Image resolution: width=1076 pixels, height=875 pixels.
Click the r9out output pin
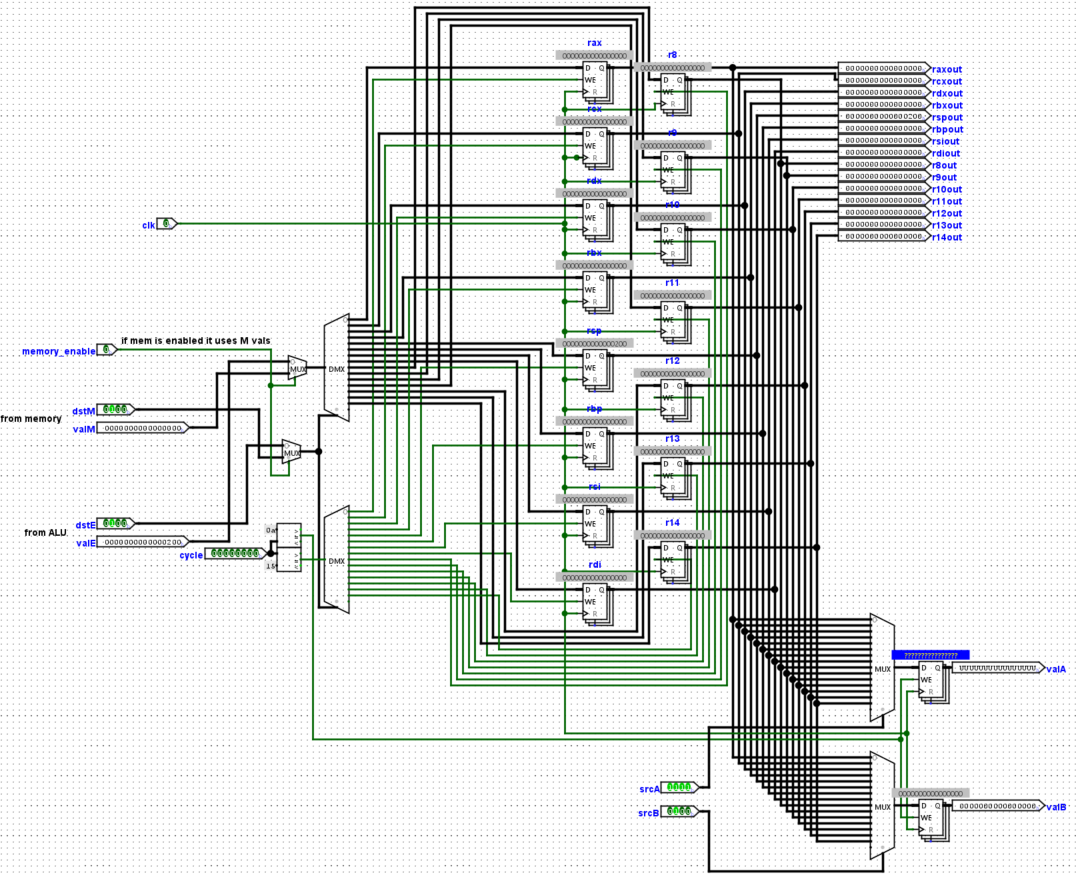884,176
